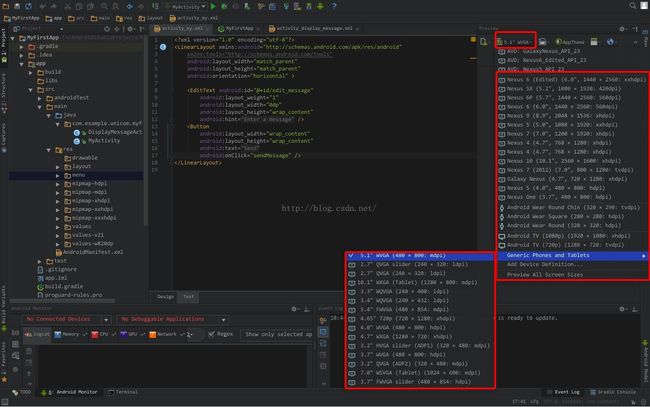The image size is (650, 407).
Task: Click the Debug app bug icon
Action: 224,6
